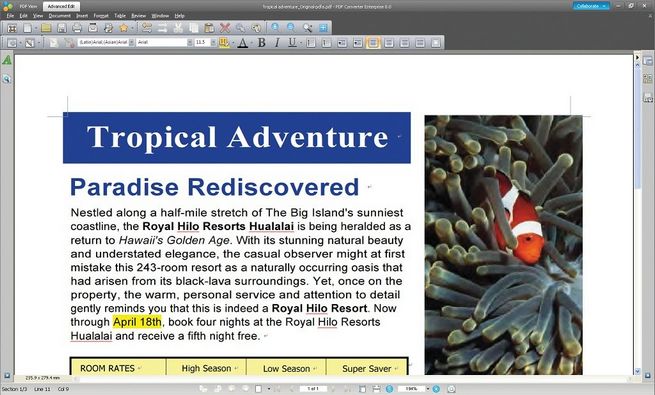The height and width of the screenshot is (395, 655).
Task: Open the favorites star dropdown arrow
Action: click(x=132, y=28)
